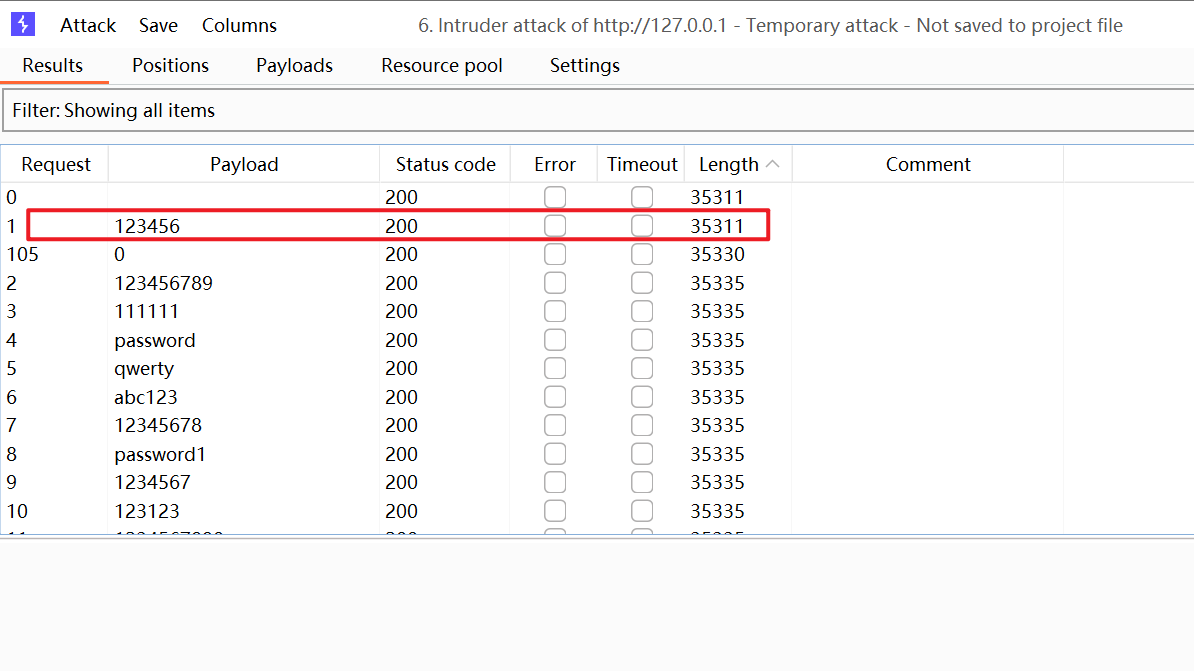Sort results by Status code column
Viewport: 1194px width, 671px height.
coord(445,165)
